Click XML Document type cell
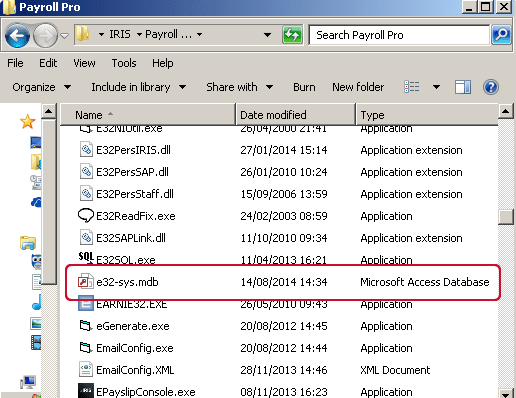This screenshot has height=398, width=516. click(395, 370)
